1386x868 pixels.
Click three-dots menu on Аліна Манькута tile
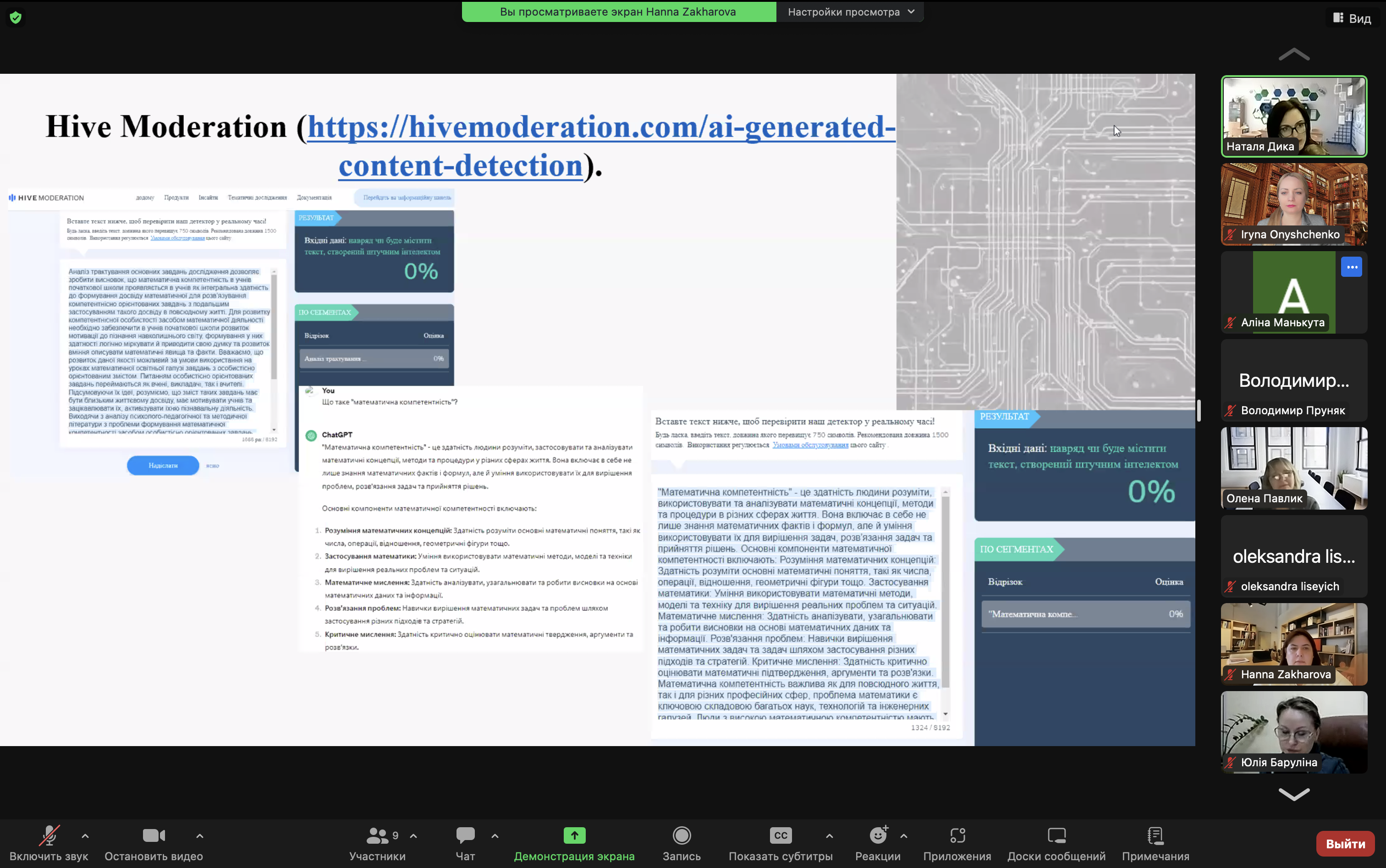pyautogui.click(x=1352, y=267)
